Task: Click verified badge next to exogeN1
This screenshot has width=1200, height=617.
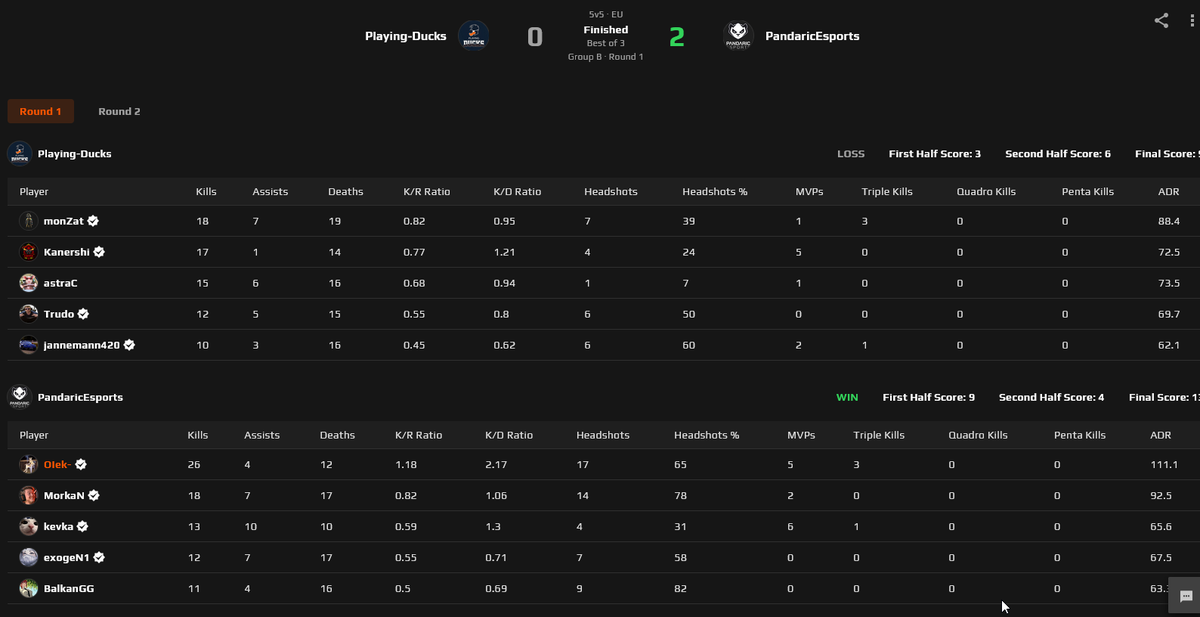Action: tap(100, 558)
